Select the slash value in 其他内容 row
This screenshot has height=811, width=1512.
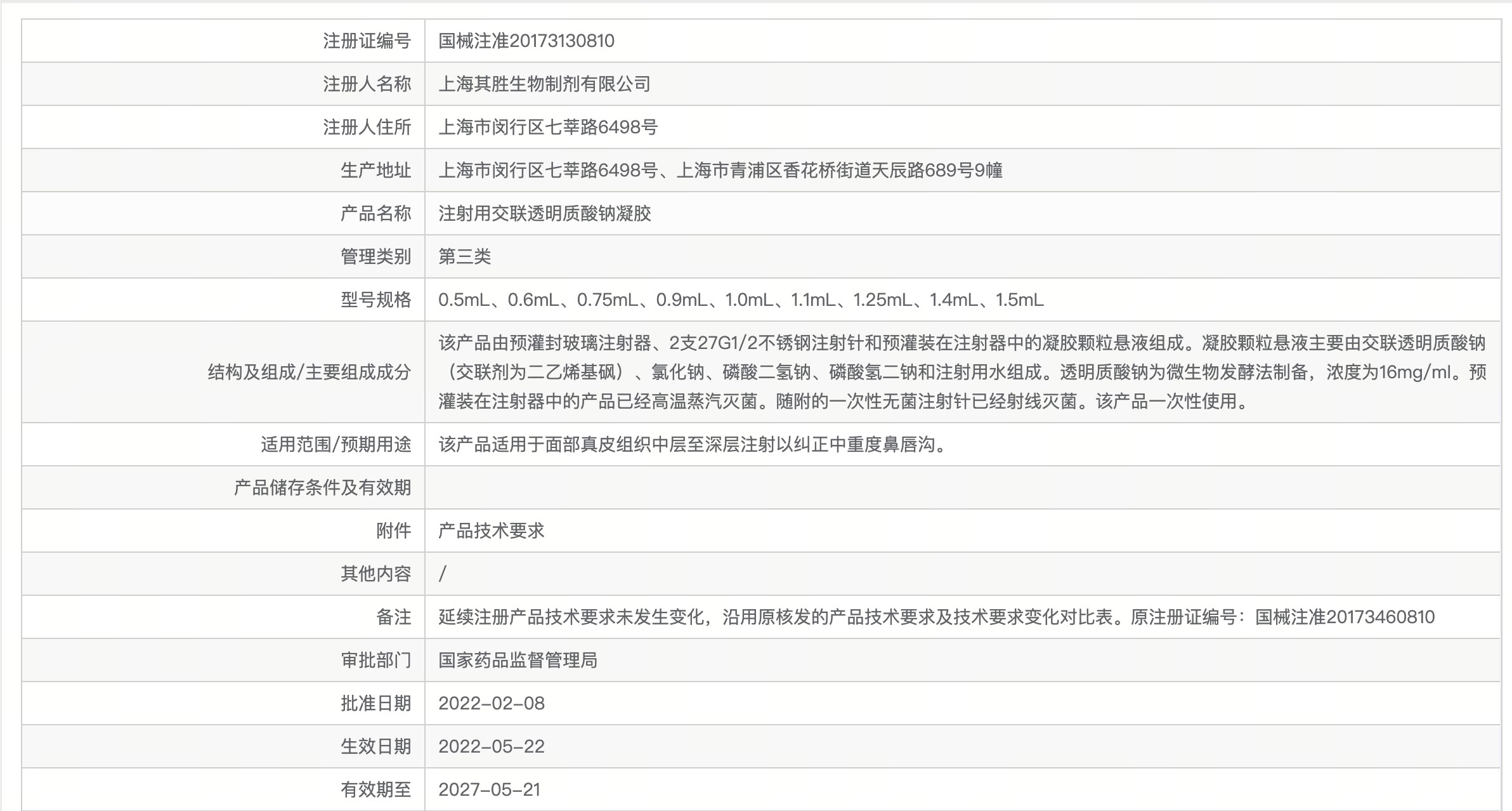pyautogui.click(x=443, y=574)
